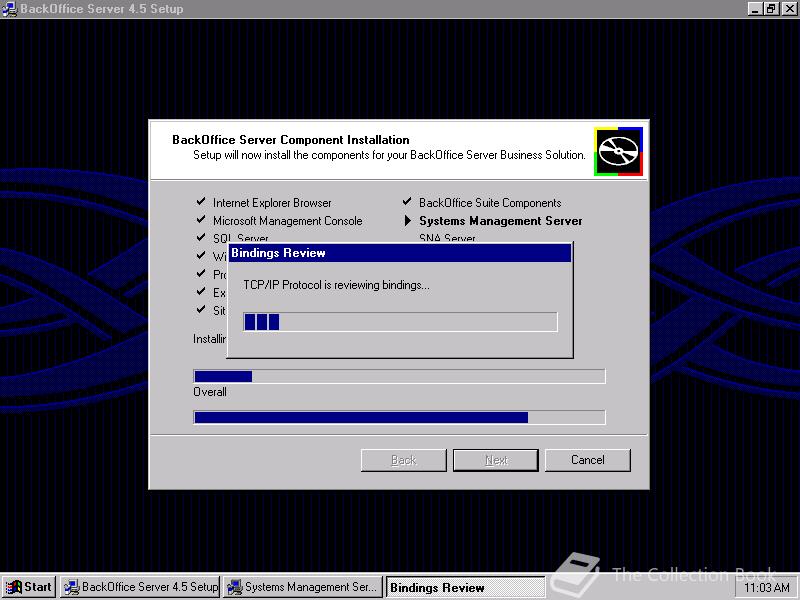The height and width of the screenshot is (600, 800).
Task: Click the Bindings Review progress bar
Action: [401, 322]
